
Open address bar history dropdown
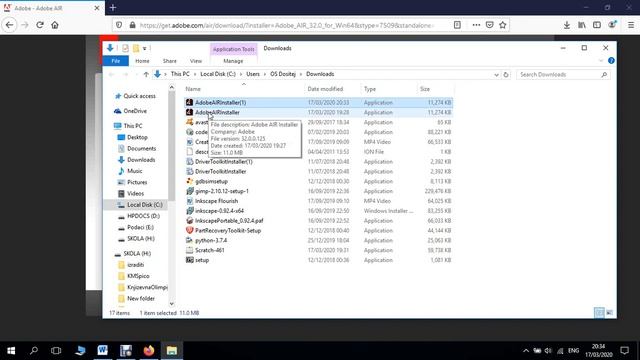coord(496,75)
